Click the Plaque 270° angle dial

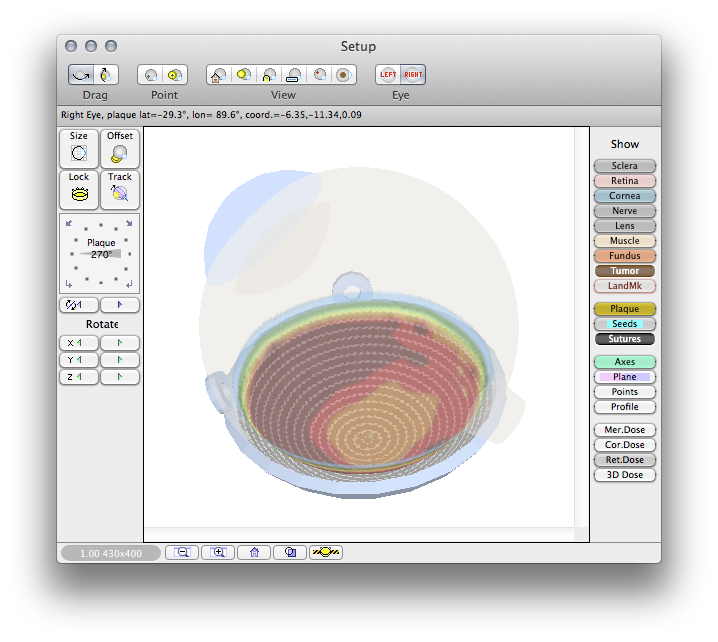pyautogui.click(x=100, y=250)
